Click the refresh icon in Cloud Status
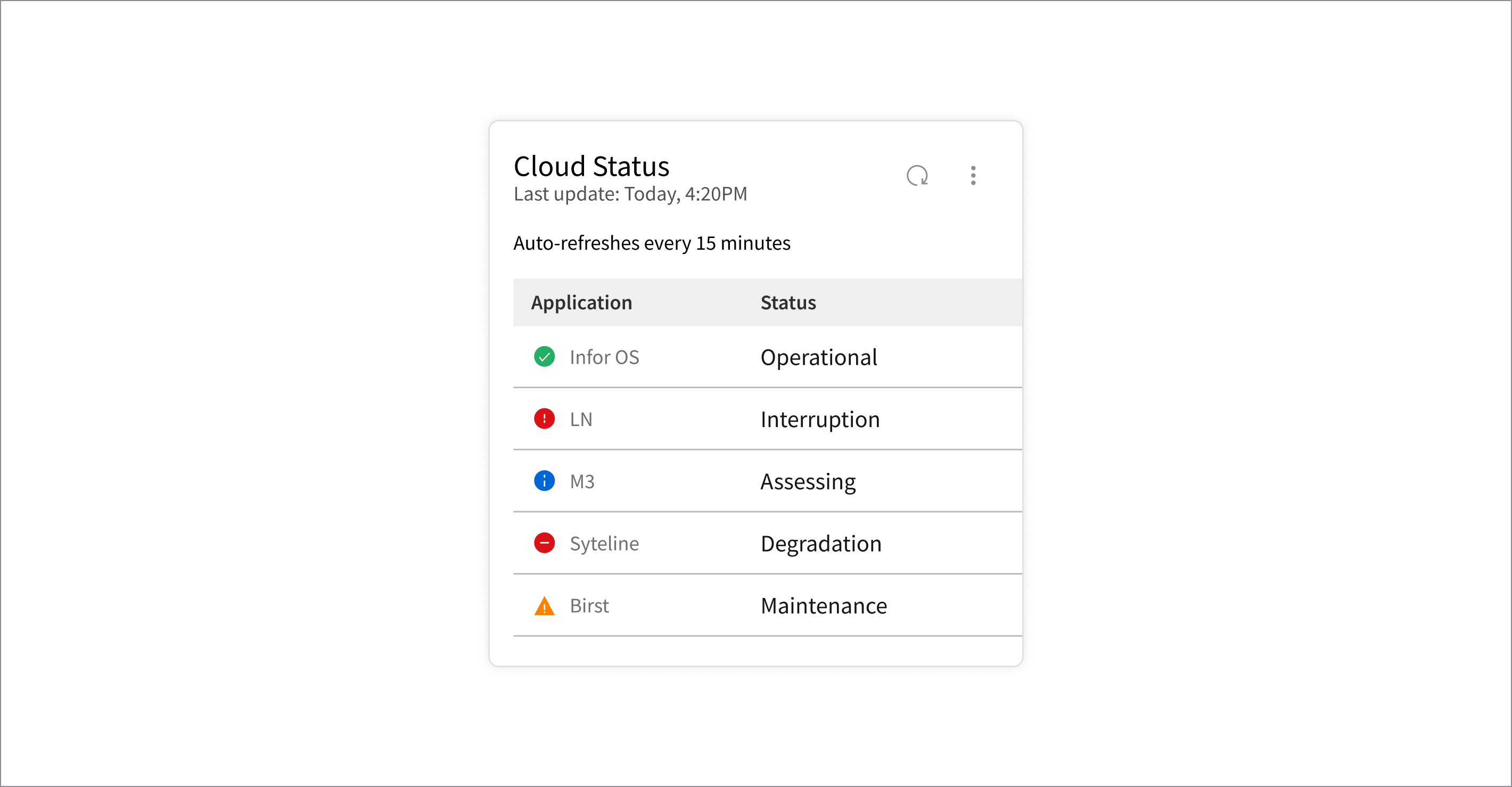The height and width of the screenshot is (787, 1512). point(917,176)
